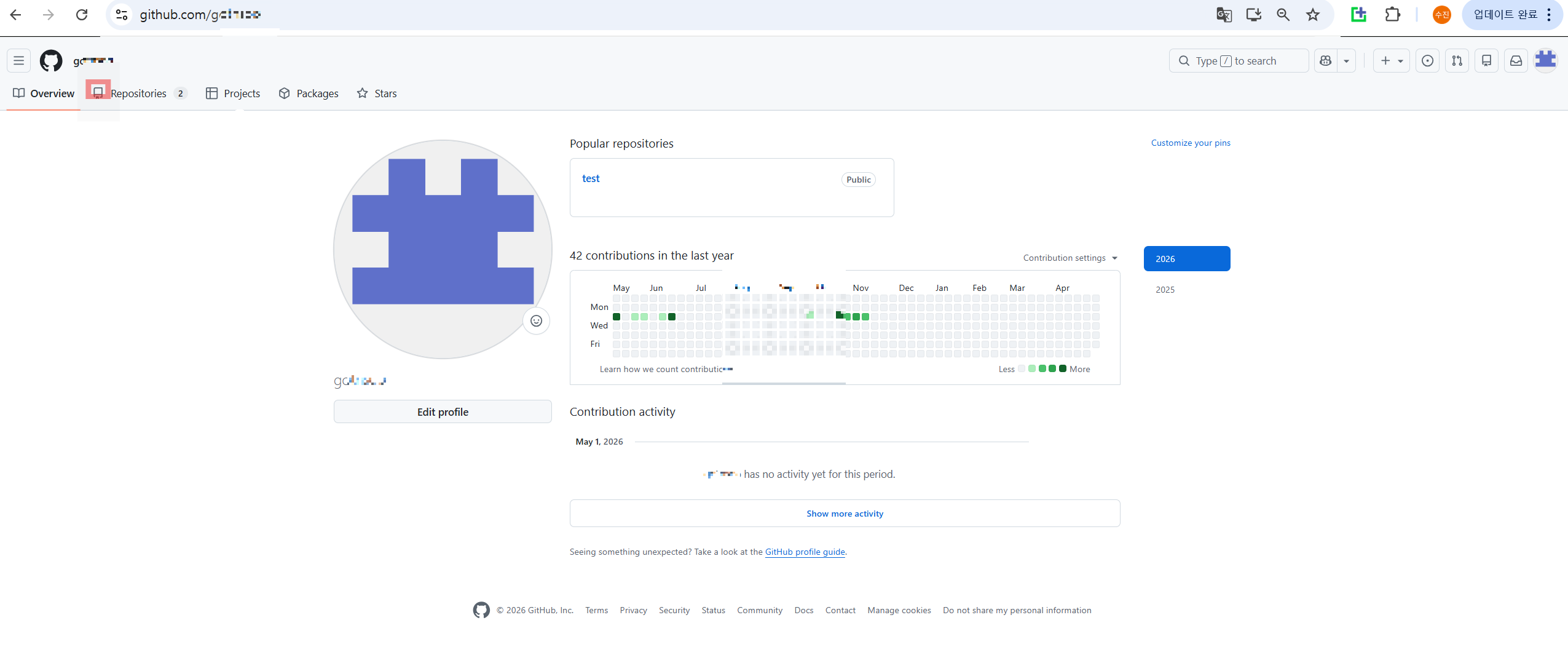1568x663 pixels.
Task: Click Do not share my personal information
Action: [1017, 610]
